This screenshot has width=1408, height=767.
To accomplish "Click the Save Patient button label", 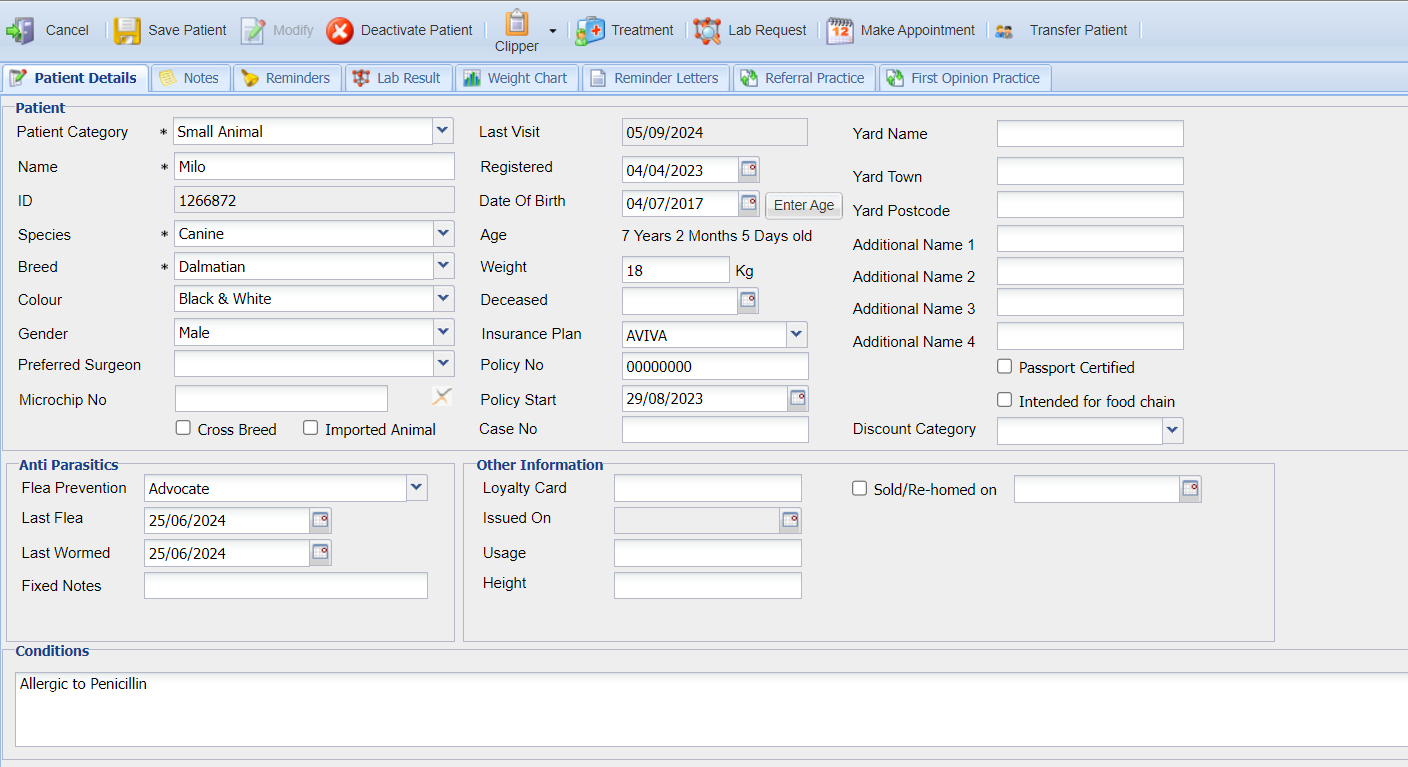I will click(188, 30).
